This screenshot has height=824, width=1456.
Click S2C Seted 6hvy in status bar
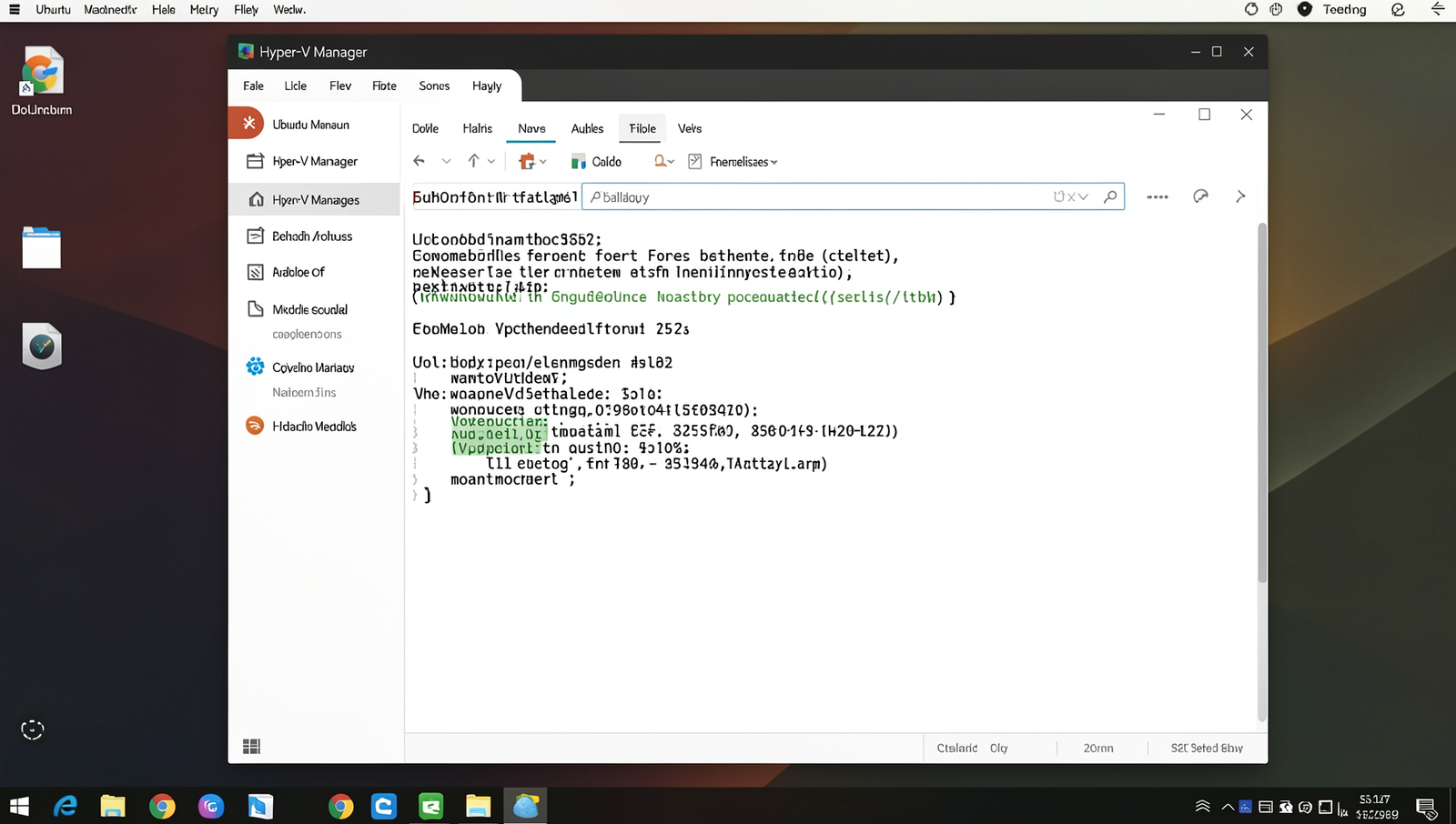tap(1207, 748)
